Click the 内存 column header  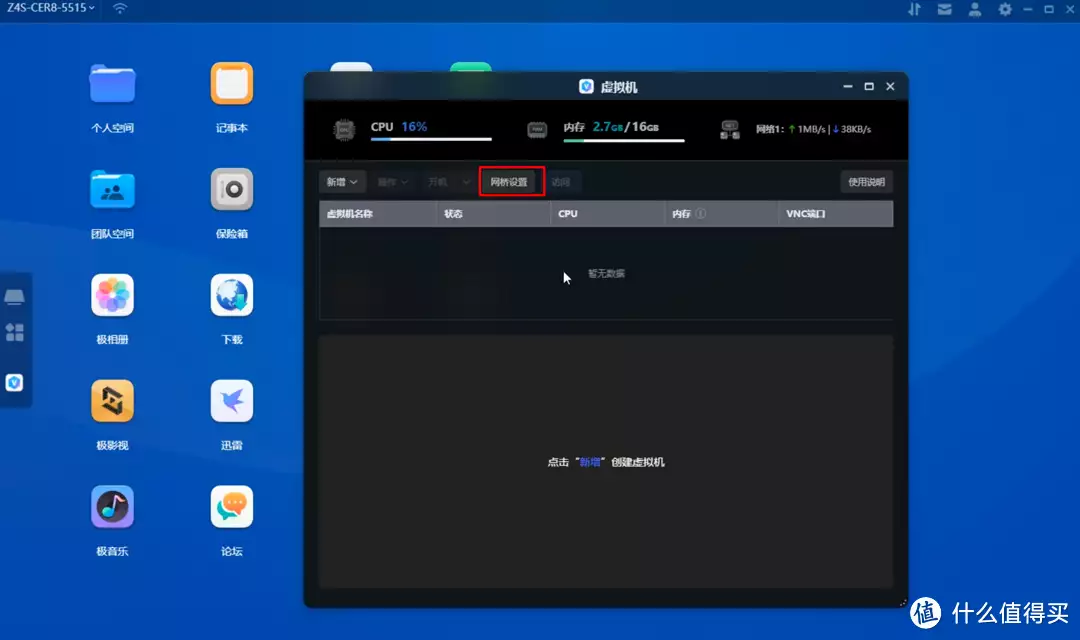click(721, 214)
